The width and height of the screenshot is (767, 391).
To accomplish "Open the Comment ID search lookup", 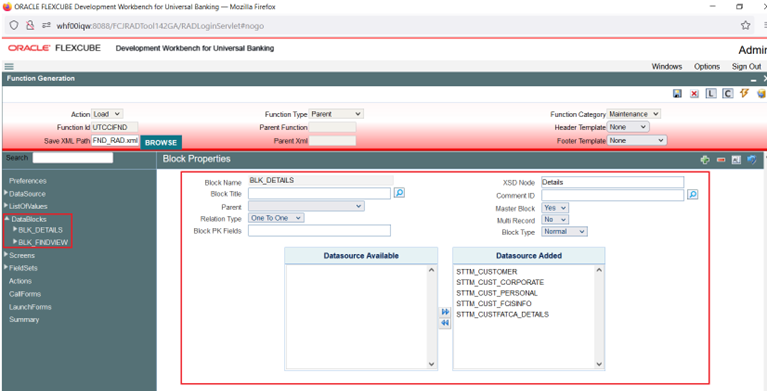I will (693, 195).
